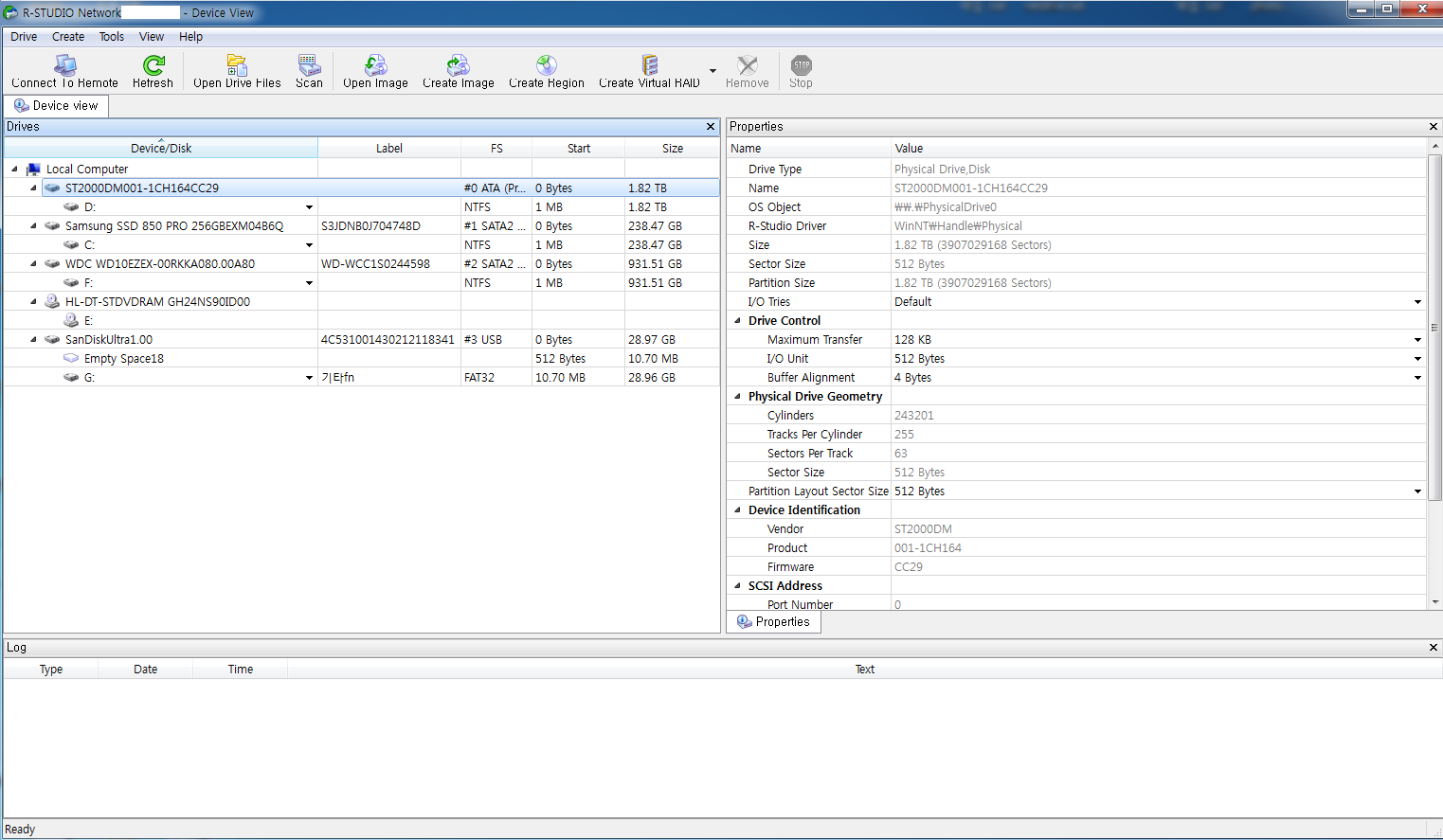Screen dimensions: 1443x840
Task: Open the Create Virtual RAID dropdown arrow
Action: [x=712, y=71]
